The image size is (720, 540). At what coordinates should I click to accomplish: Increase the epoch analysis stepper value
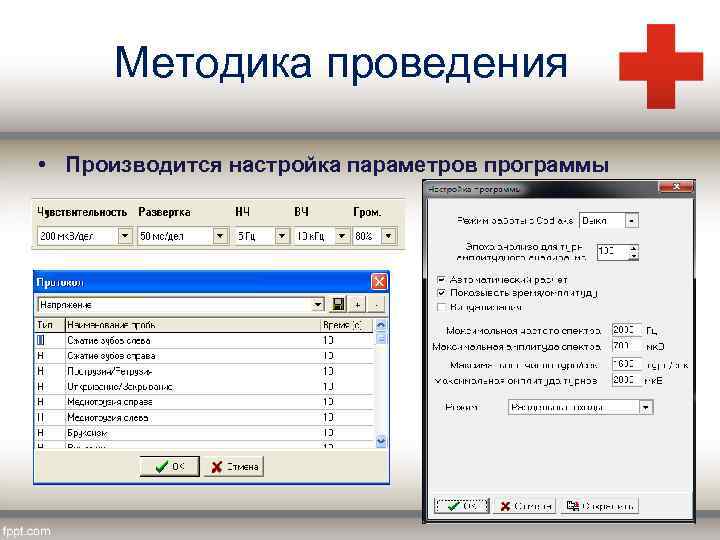pyautogui.click(x=633, y=248)
